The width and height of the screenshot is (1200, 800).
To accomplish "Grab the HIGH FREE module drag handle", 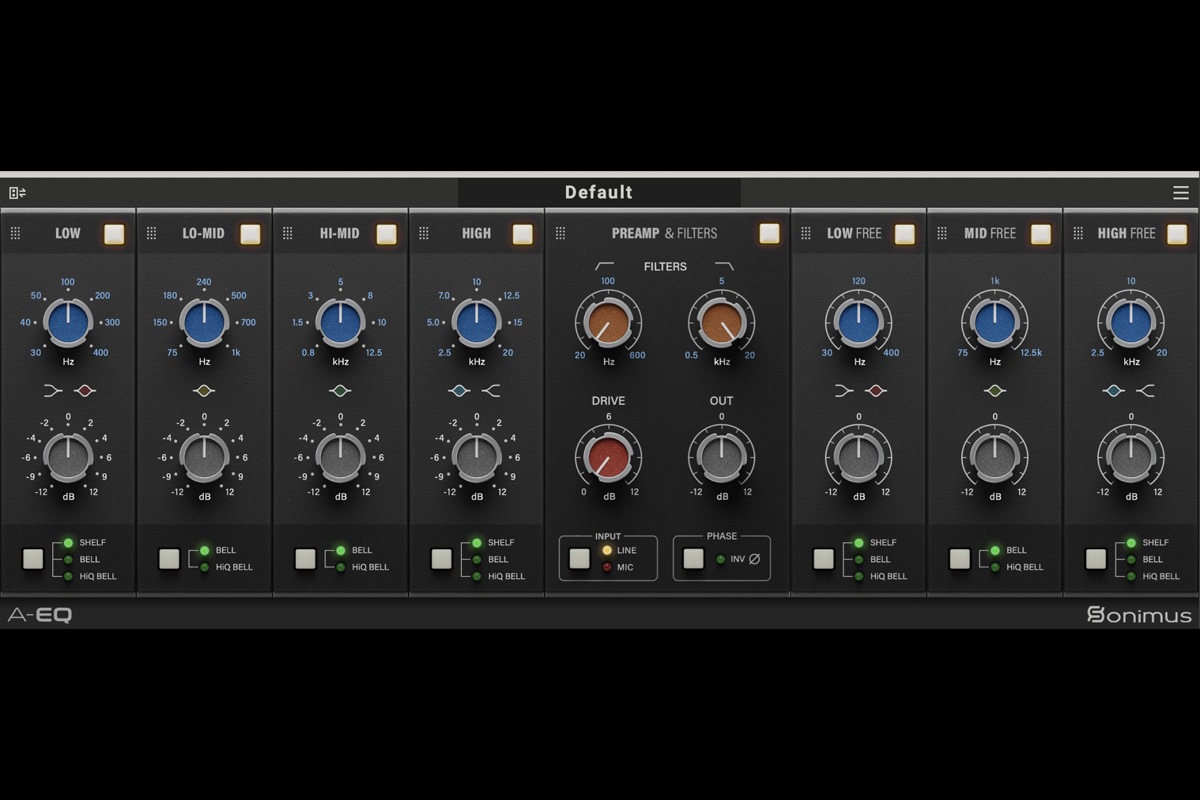I will pyautogui.click(x=1078, y=233).
